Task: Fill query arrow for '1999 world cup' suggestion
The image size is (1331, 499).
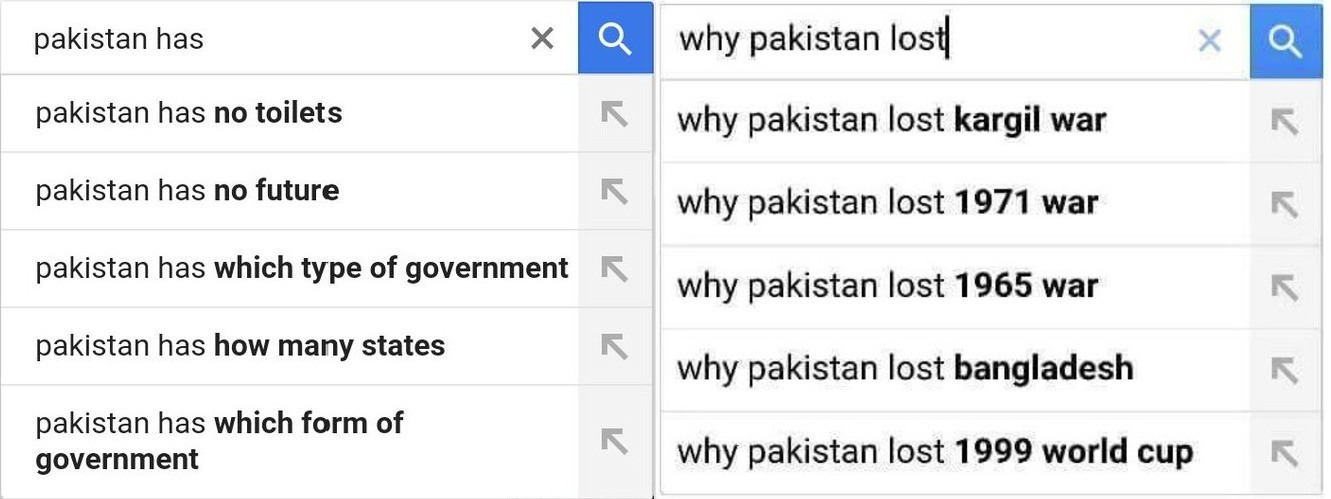Action: (1285, 452)
